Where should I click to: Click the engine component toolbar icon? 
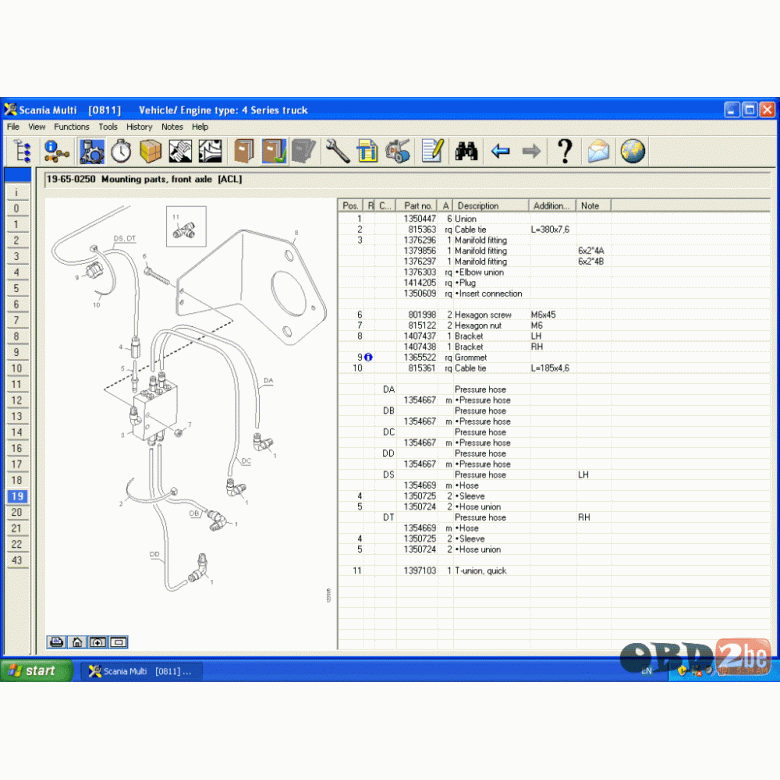click(x=398, y=151)
